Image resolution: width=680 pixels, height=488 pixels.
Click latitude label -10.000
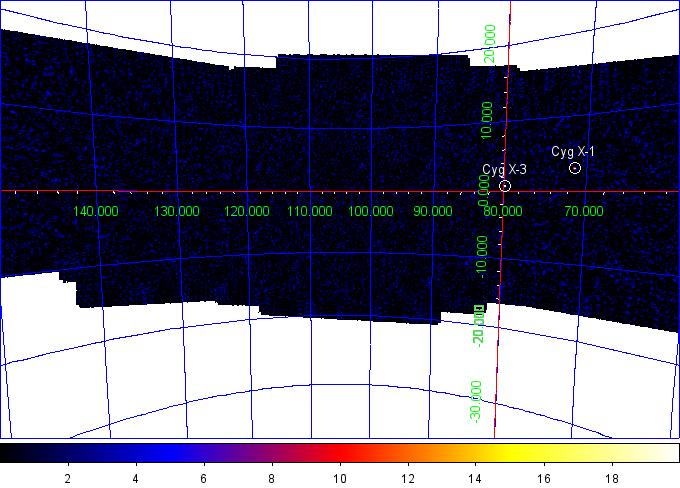click(x=482, y=257)
